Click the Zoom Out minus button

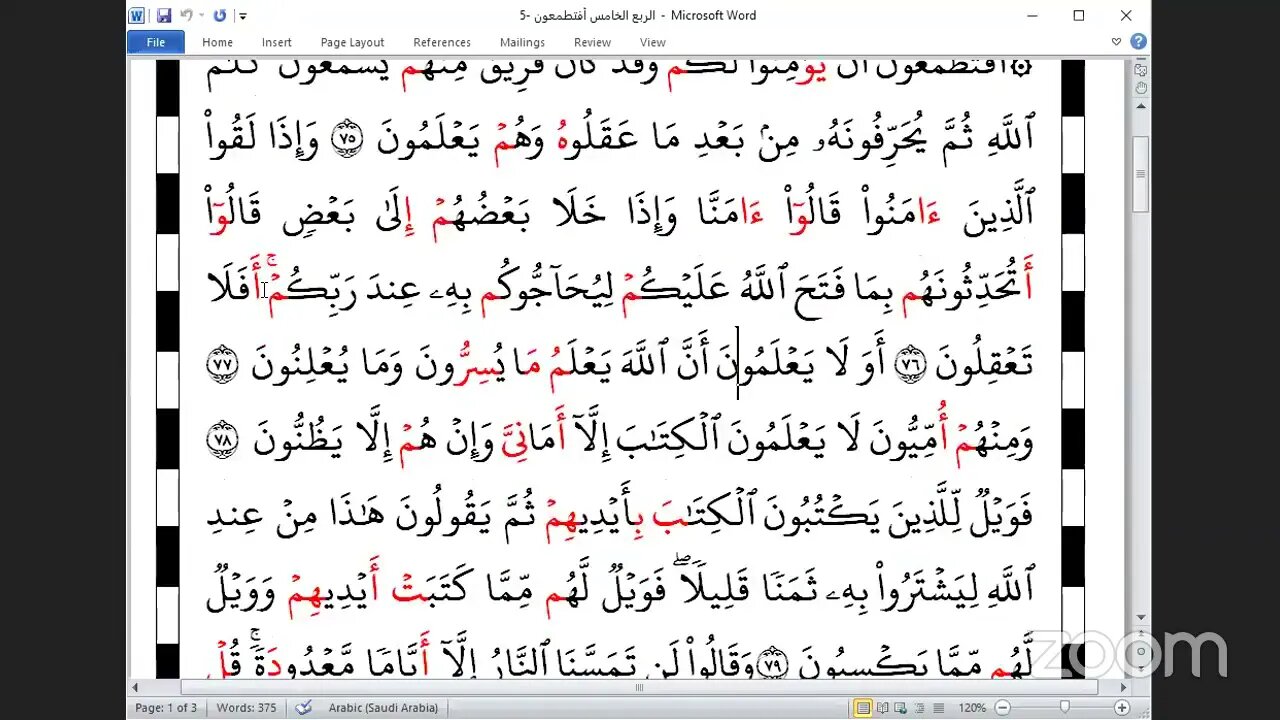click(1002, 708)
